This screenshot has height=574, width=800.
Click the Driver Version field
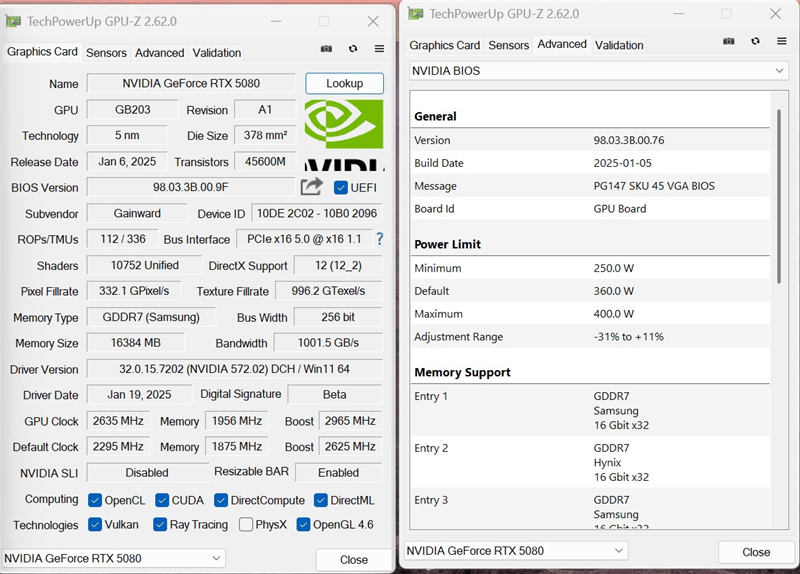click(x=234, y=369)
